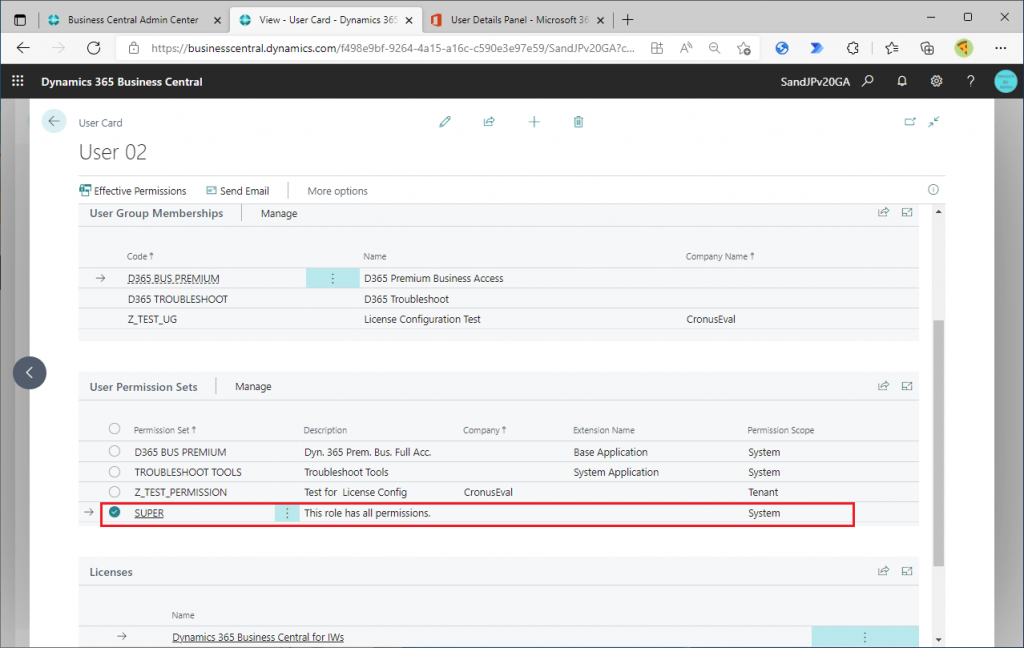Deselect the SUPER permission set row

(114, 512)
